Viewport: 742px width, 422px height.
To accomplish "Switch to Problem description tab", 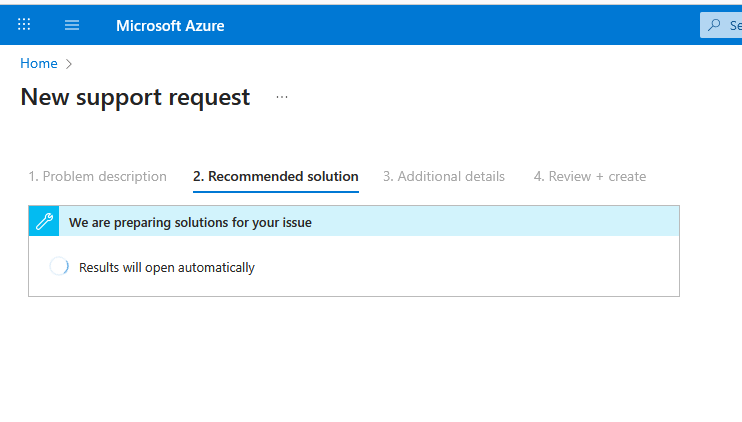I will click(97, 176).
